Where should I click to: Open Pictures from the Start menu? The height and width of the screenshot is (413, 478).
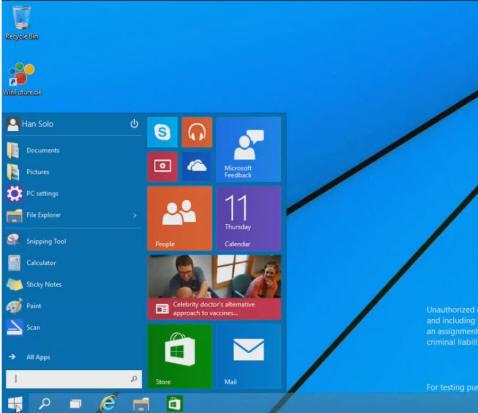pos(74,172)
